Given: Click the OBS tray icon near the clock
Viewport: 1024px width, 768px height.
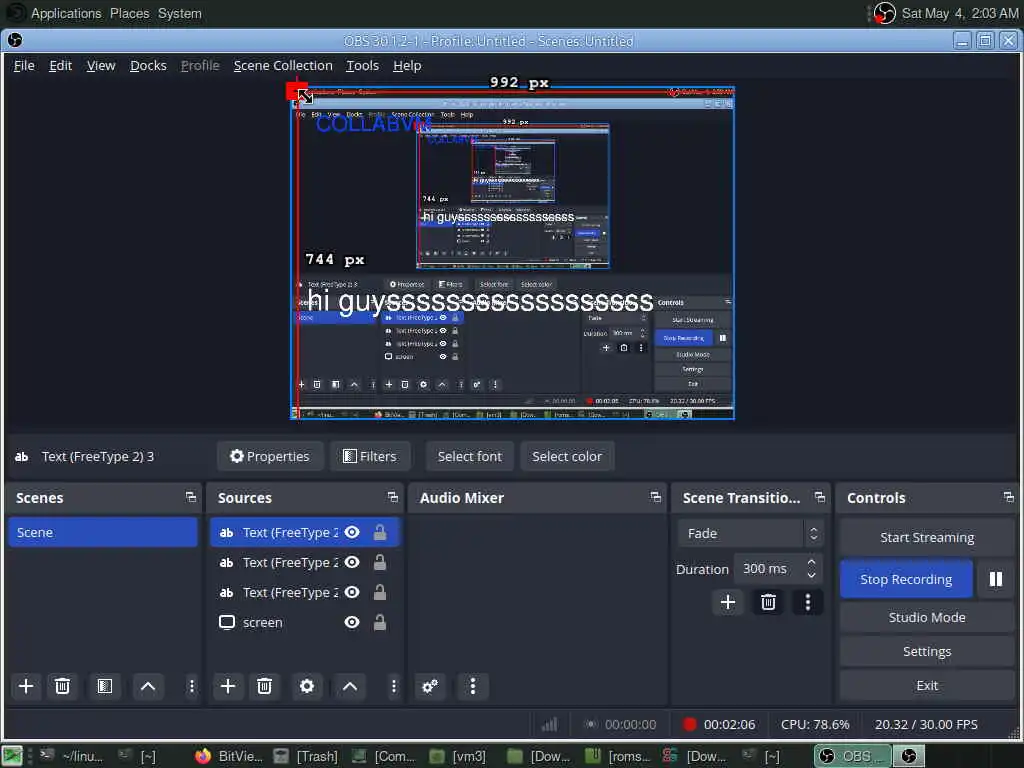Looking at the screenshot, I should pyautogui.click(x=884, y=13).
